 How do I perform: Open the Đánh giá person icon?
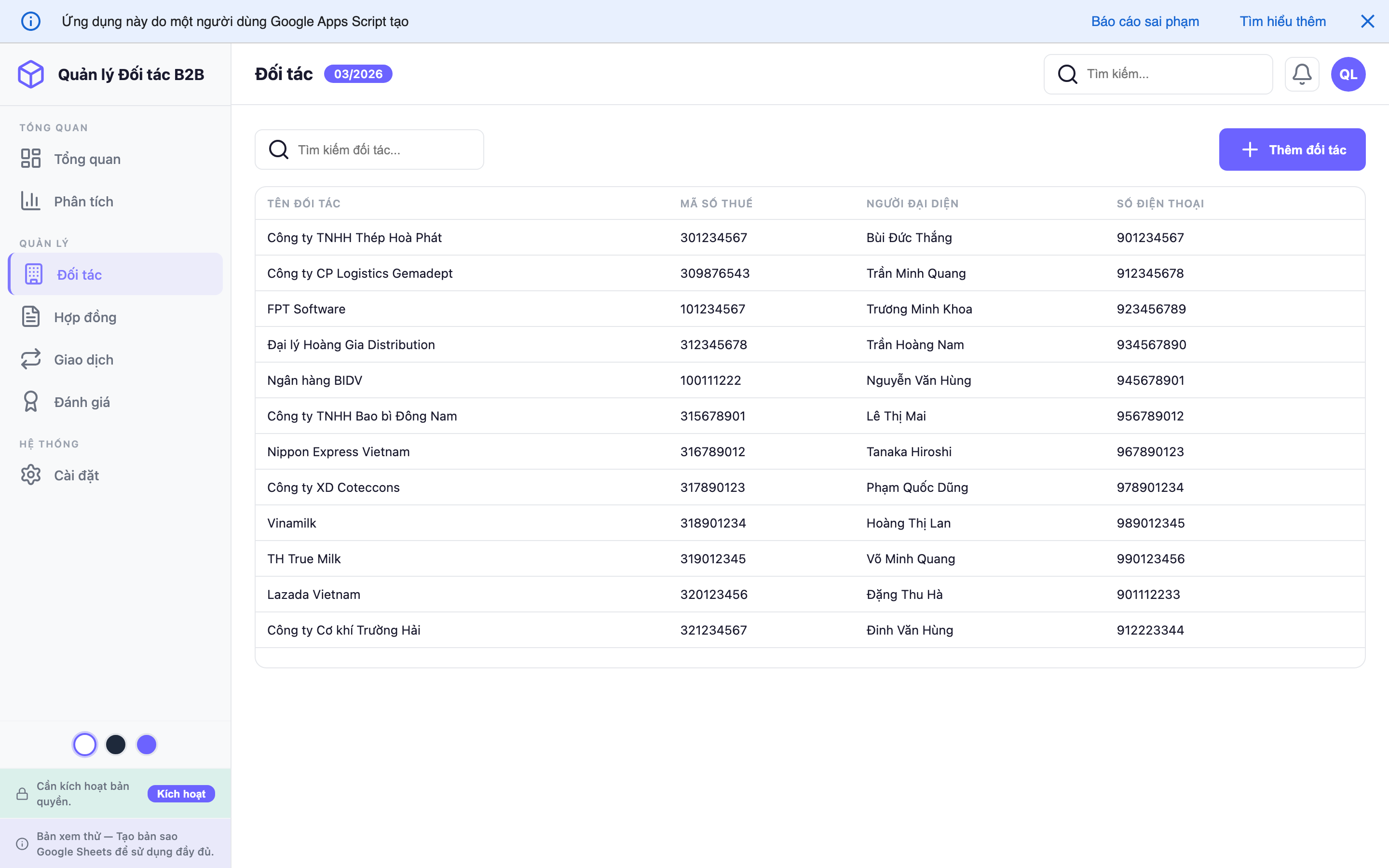[31, 401]
